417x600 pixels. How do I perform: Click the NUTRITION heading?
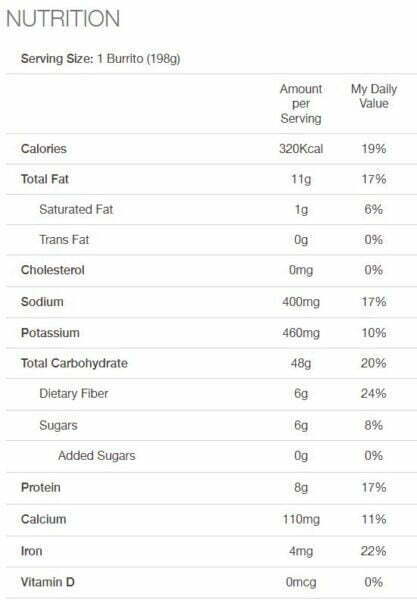click(x=63, y=18)
